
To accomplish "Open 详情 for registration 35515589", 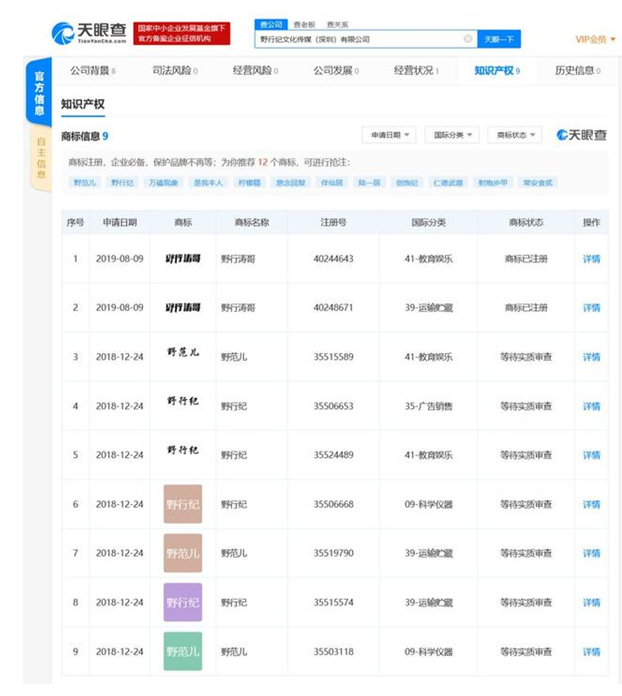I will coord(591,357).
